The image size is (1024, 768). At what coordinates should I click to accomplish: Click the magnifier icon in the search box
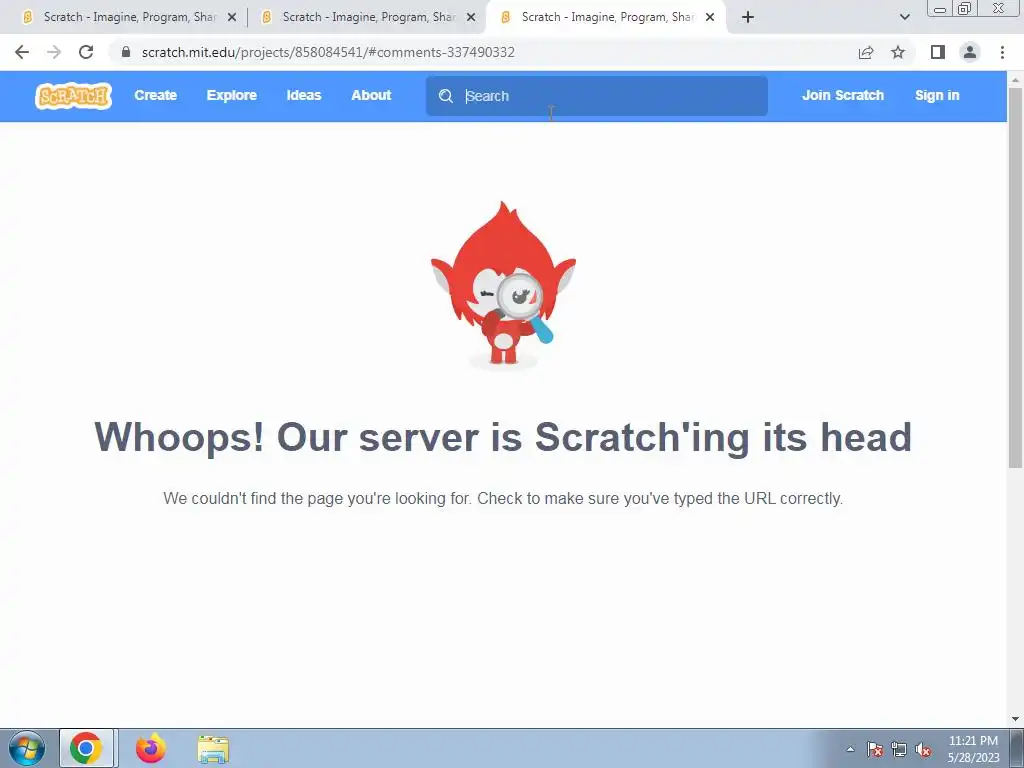click(446, 96)
